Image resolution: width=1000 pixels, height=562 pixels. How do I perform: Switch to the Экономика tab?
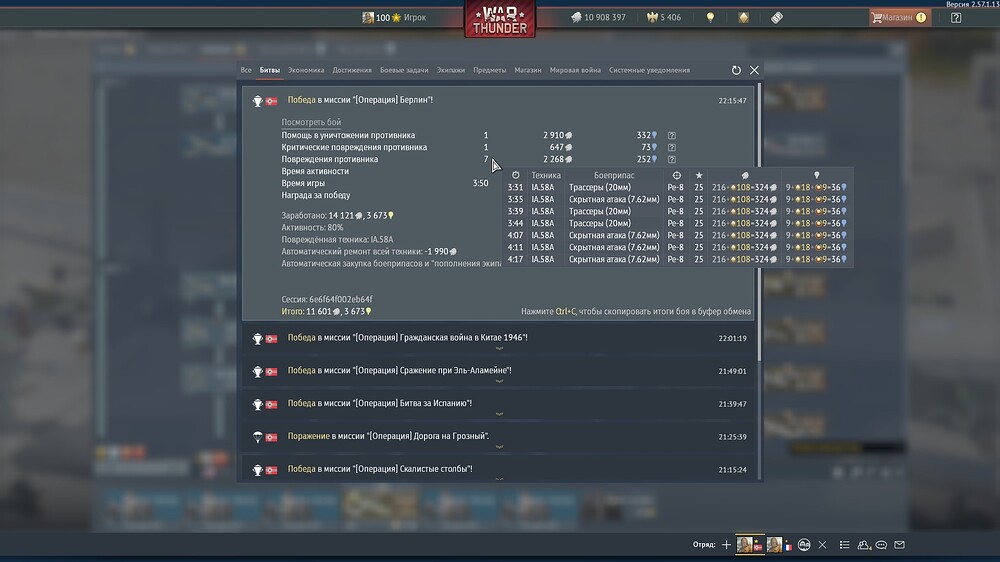306,70
